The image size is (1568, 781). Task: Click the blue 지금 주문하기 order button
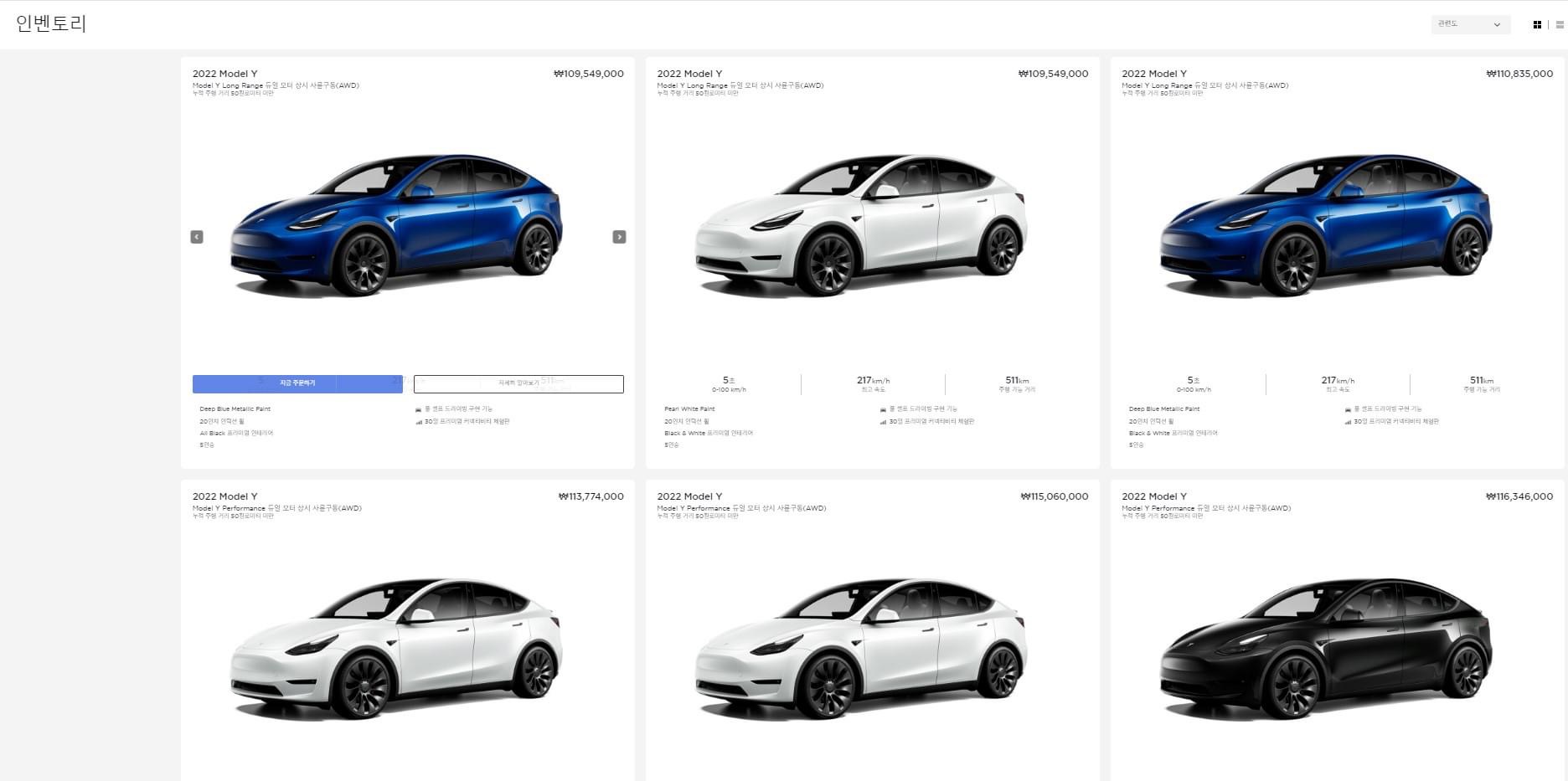(297, 383)
